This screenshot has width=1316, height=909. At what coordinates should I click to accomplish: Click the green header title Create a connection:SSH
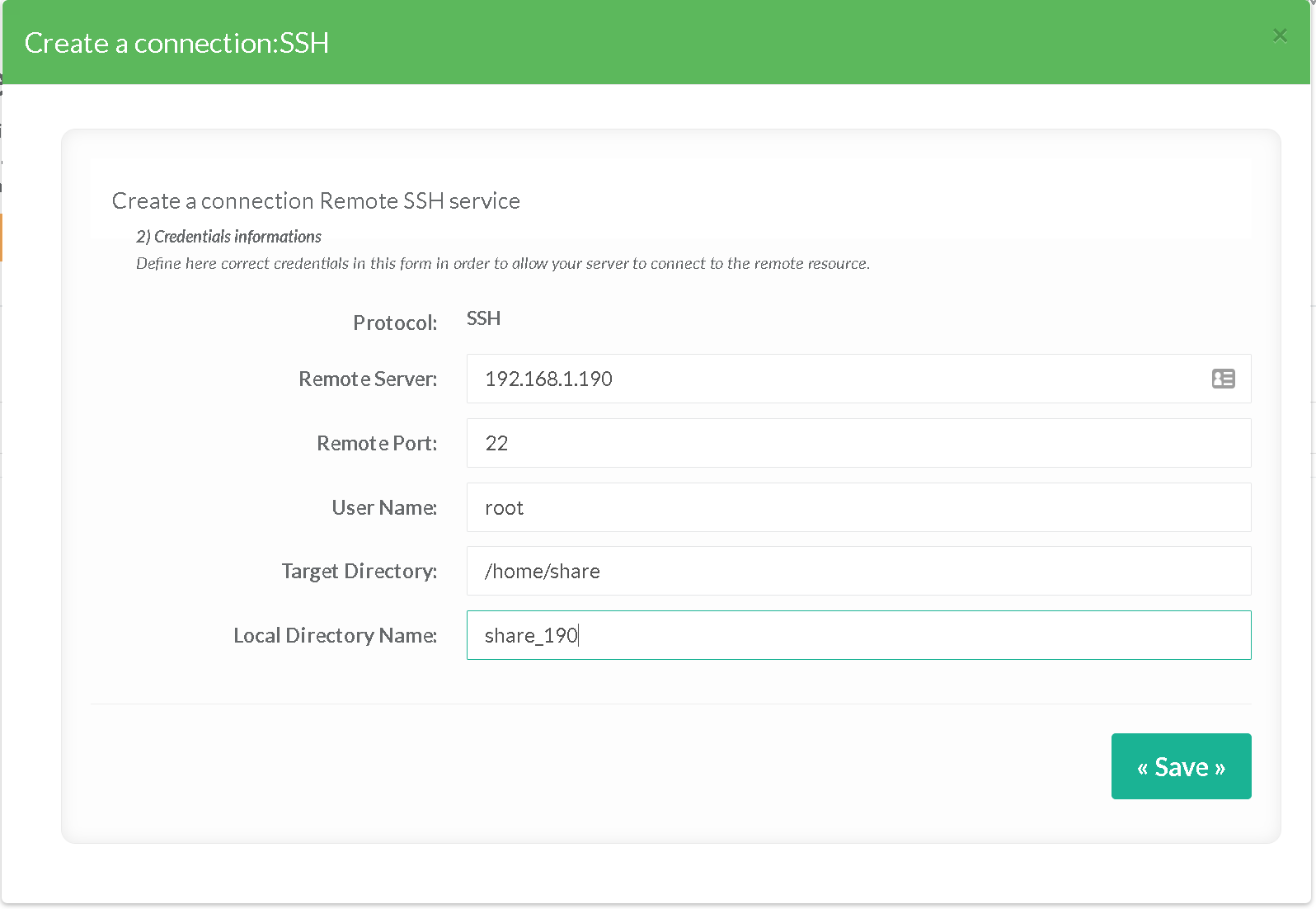(176, 43)
